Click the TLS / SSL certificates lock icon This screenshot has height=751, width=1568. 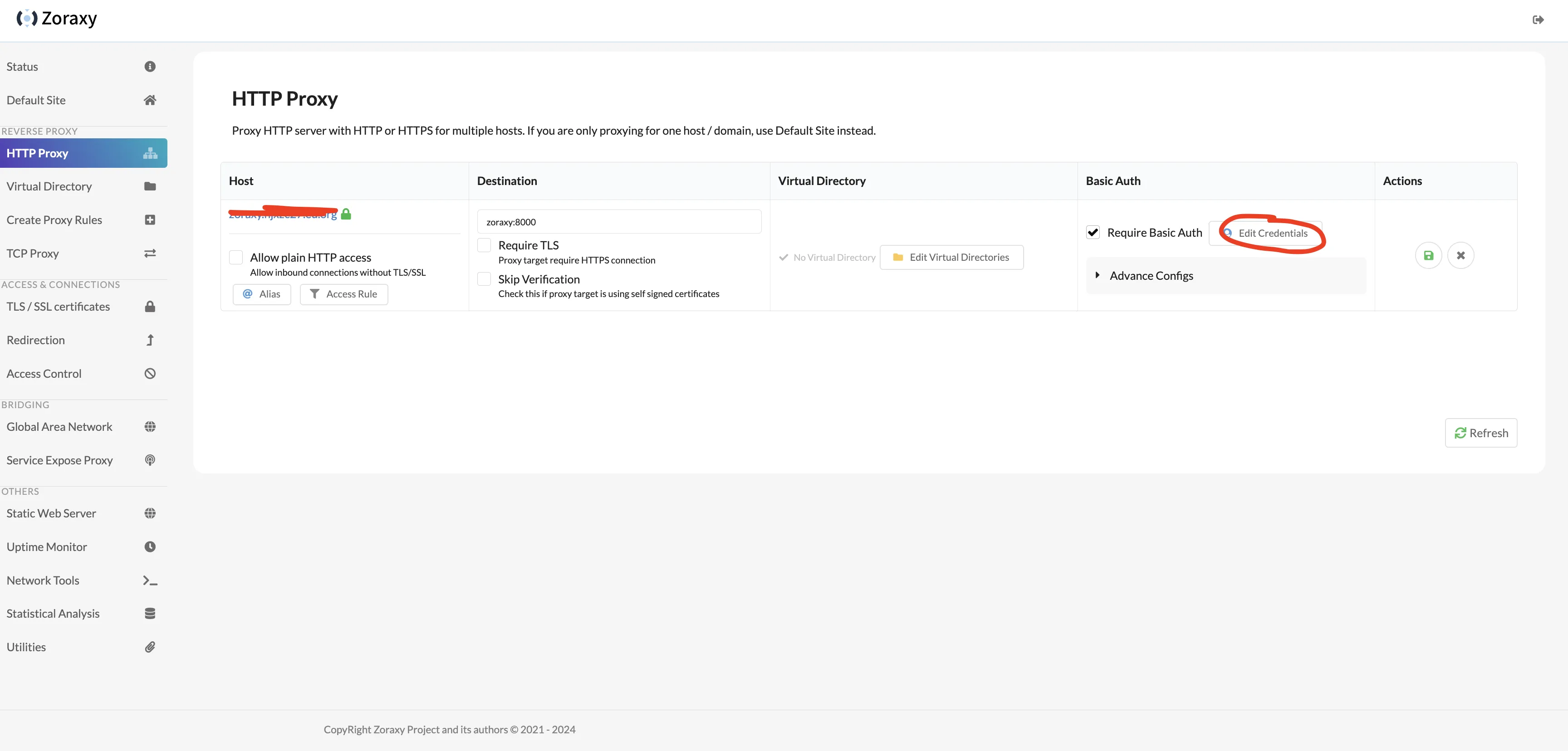click(x=150, y=306)
